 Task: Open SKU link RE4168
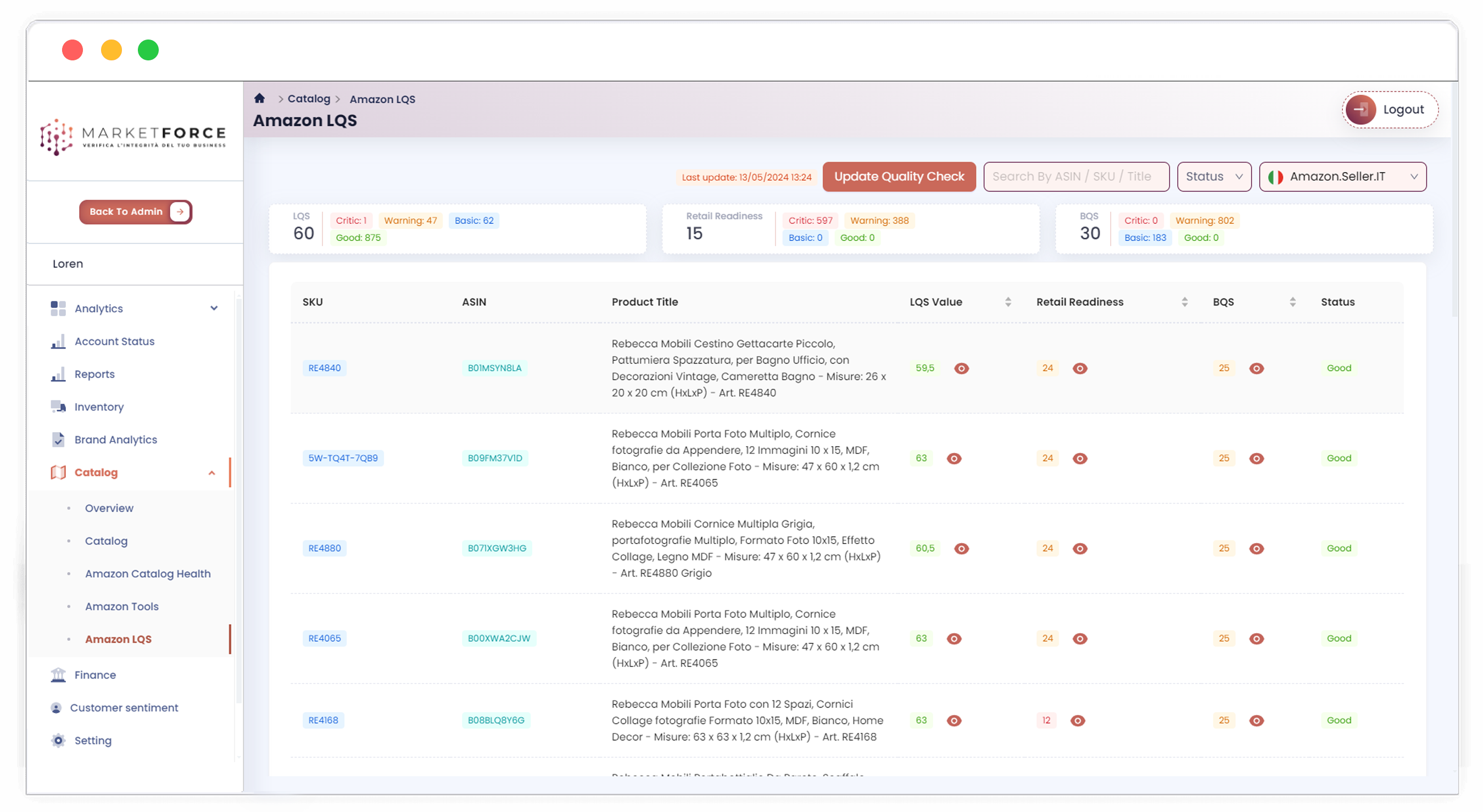pos(323,720)
